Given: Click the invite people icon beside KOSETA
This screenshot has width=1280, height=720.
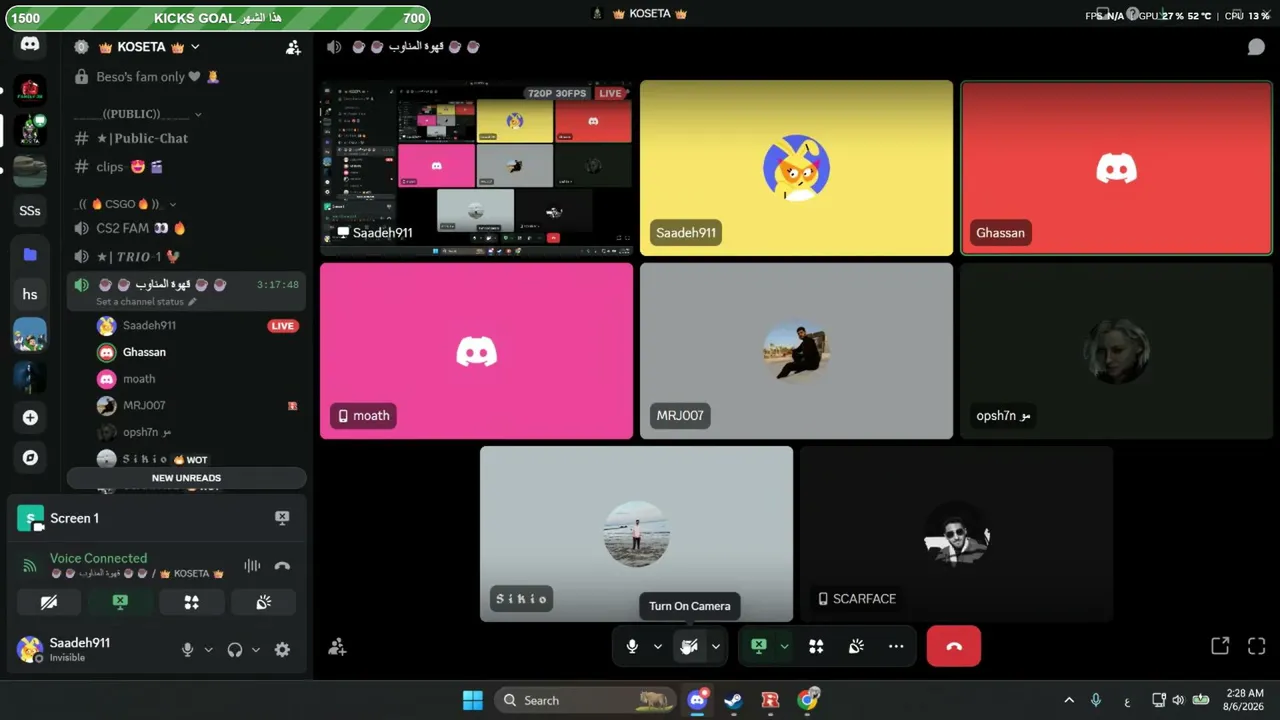Looking at the screenshot, I should pyautogui.click(x=293, y=47).
